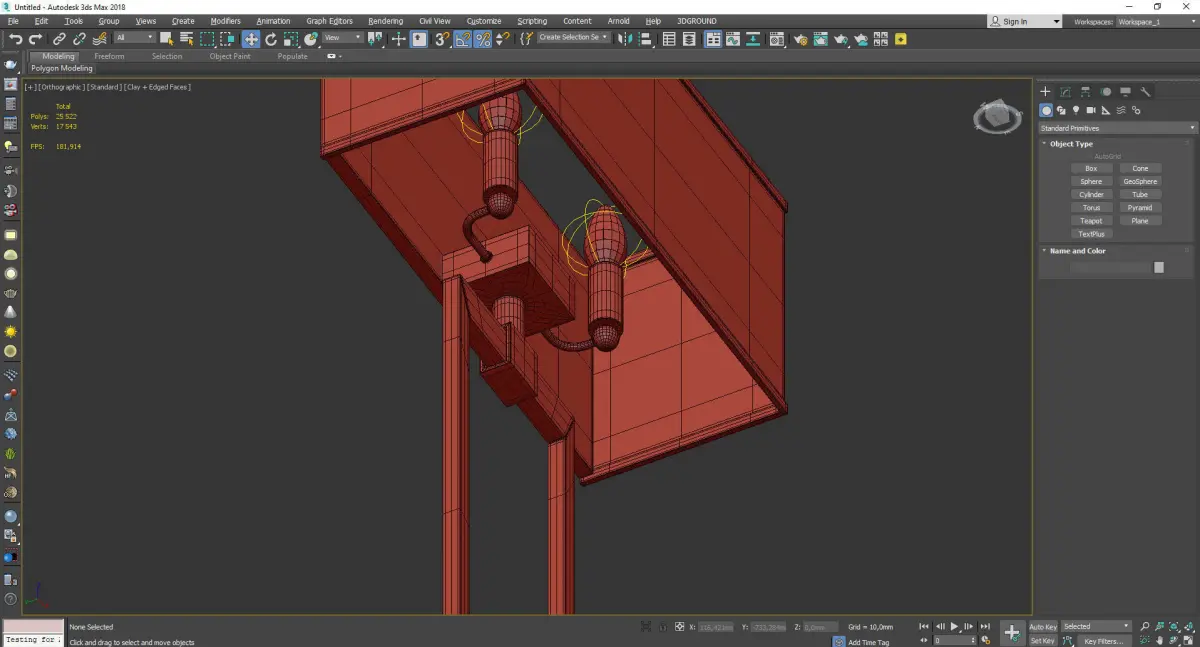This screenshot has width=1200, height=647.
Task: Open the Modifiers menu
Action: click(225, 21)
